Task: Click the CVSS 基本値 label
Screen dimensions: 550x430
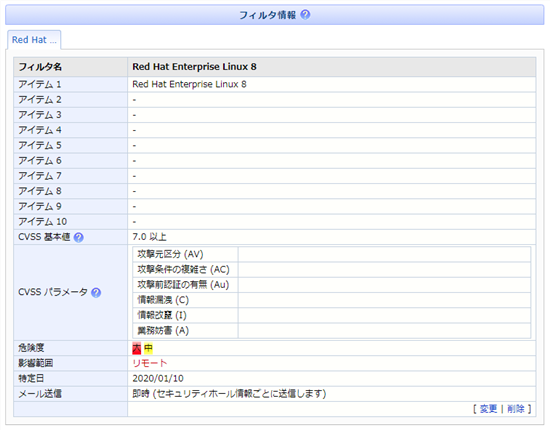Action: click(x=44, y=237)
